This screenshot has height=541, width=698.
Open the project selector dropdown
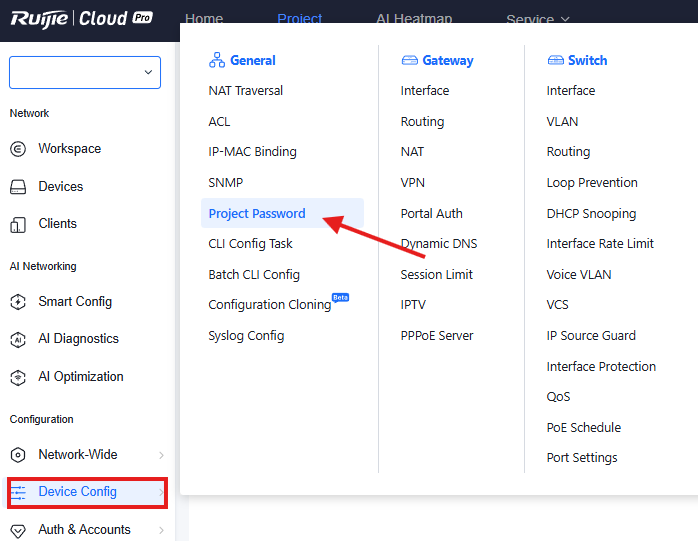click(x=85, y=72)
